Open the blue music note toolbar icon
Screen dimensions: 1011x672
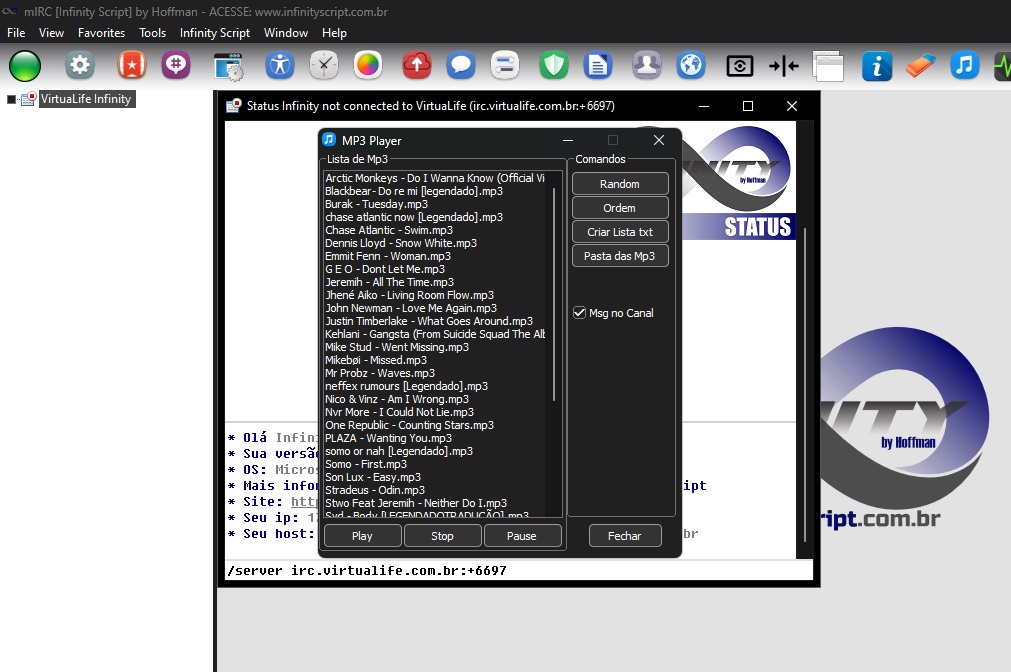(x=964, y=66)
